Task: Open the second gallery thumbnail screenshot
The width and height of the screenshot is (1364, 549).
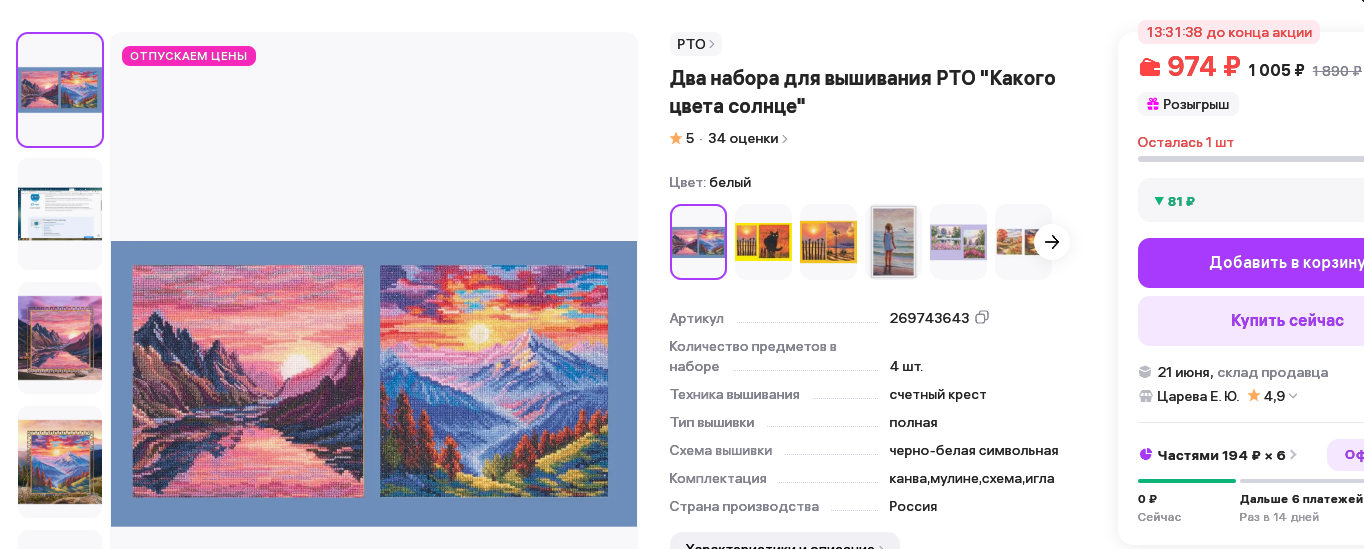Action: coord(60,214)
